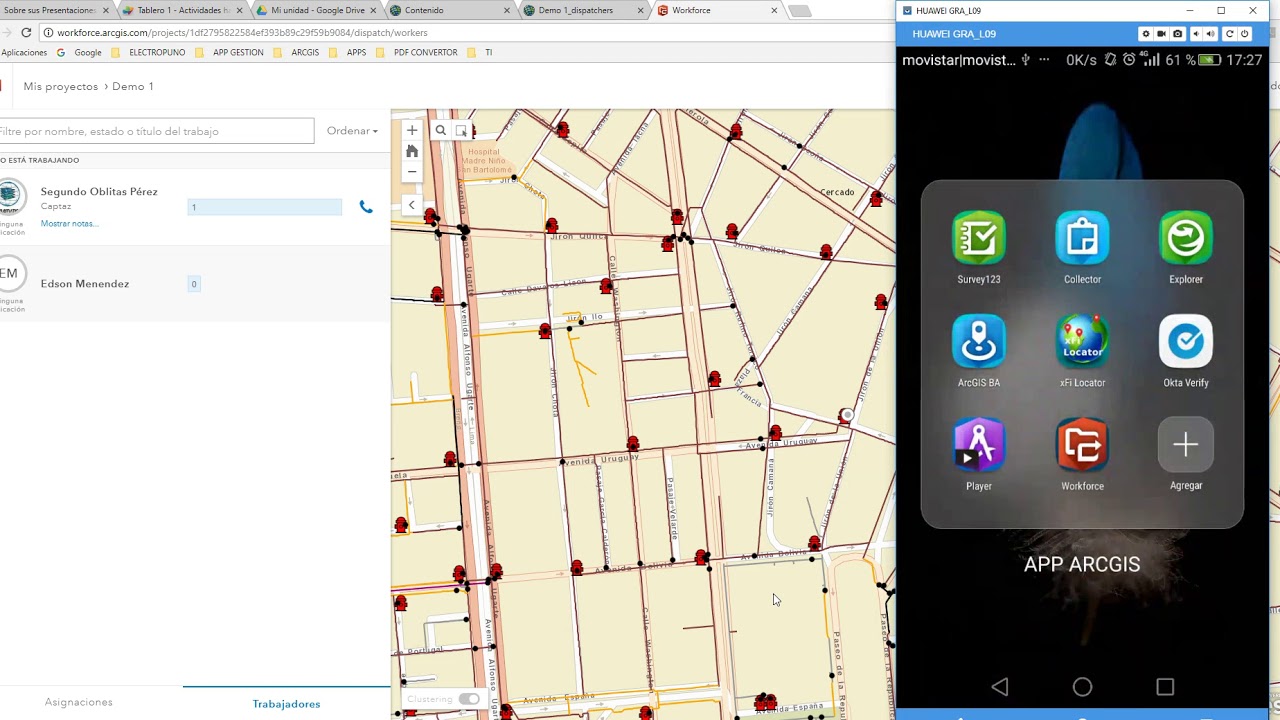This screenshot has height=720, width=1280.
Task: Switch to the Trabajadores tab
Action: (286, 704)
